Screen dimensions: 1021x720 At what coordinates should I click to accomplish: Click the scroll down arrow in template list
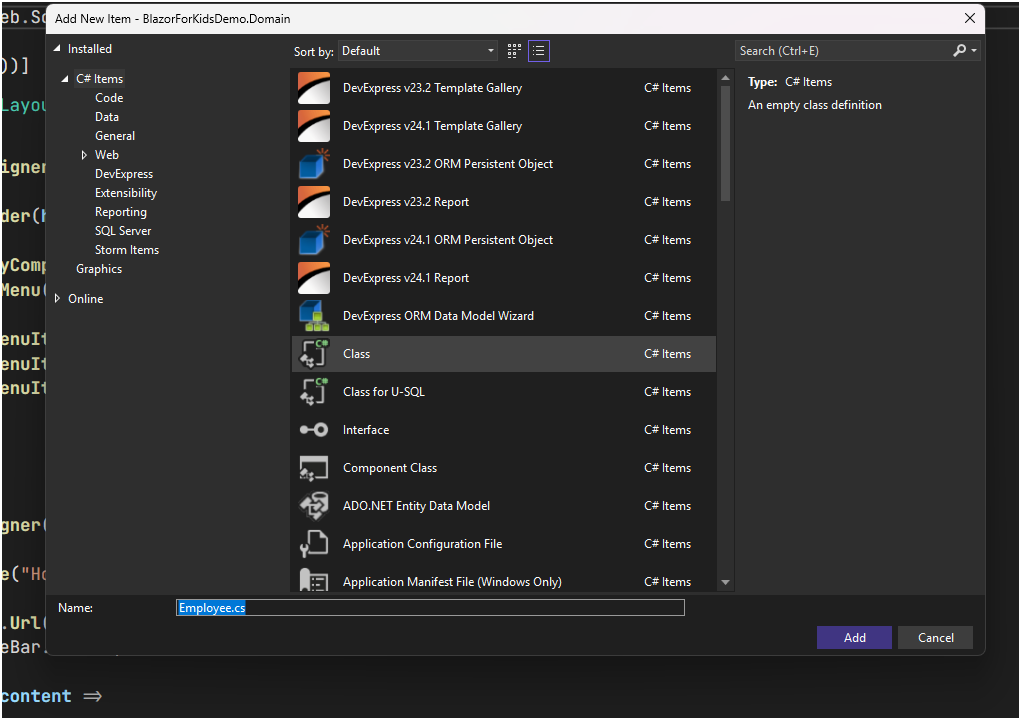click(x=725, y=583)
